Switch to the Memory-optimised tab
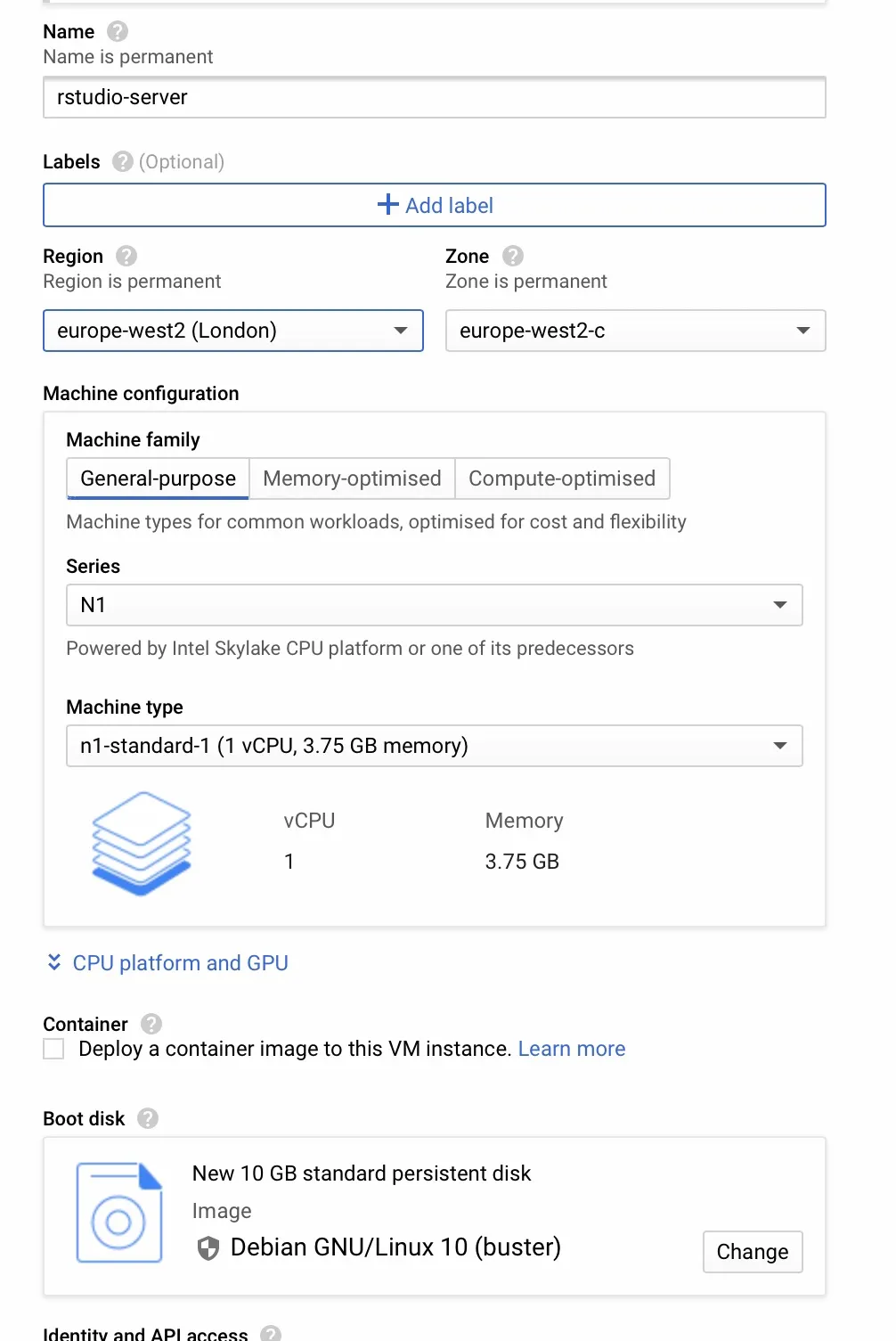Viewport: 896px width, 1341px height. [352, 478]
